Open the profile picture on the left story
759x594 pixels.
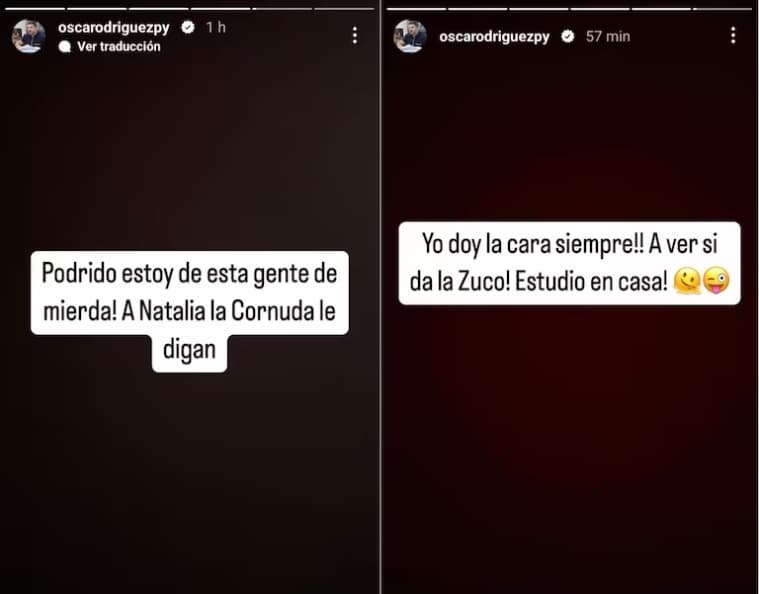click(x=29, y=36)
